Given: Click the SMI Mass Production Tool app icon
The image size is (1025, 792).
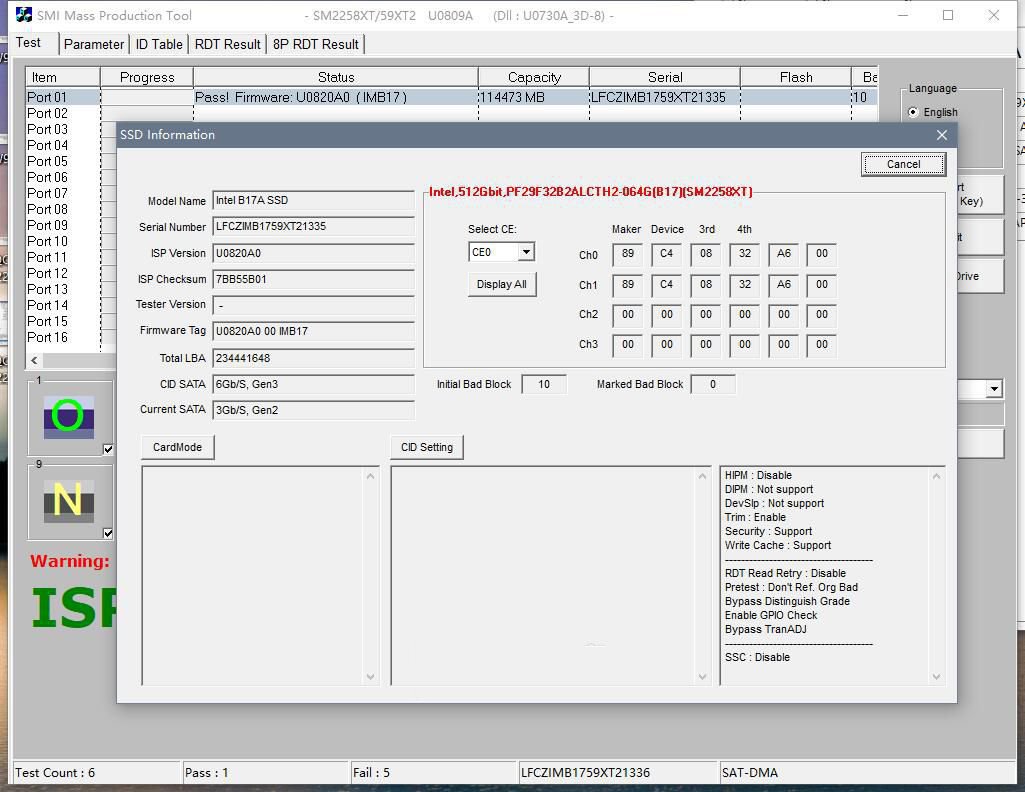Looking at the screenshot, I should 24,14.
